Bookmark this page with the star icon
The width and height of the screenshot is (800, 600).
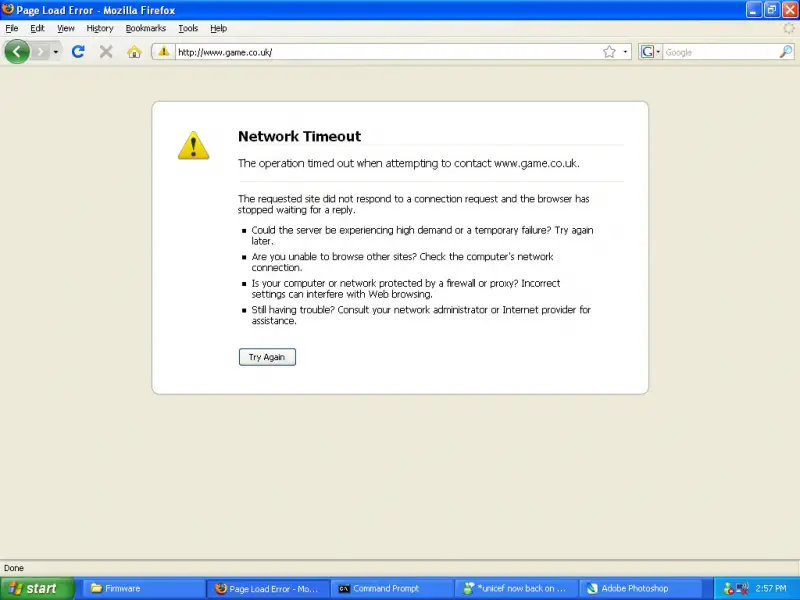609,52
